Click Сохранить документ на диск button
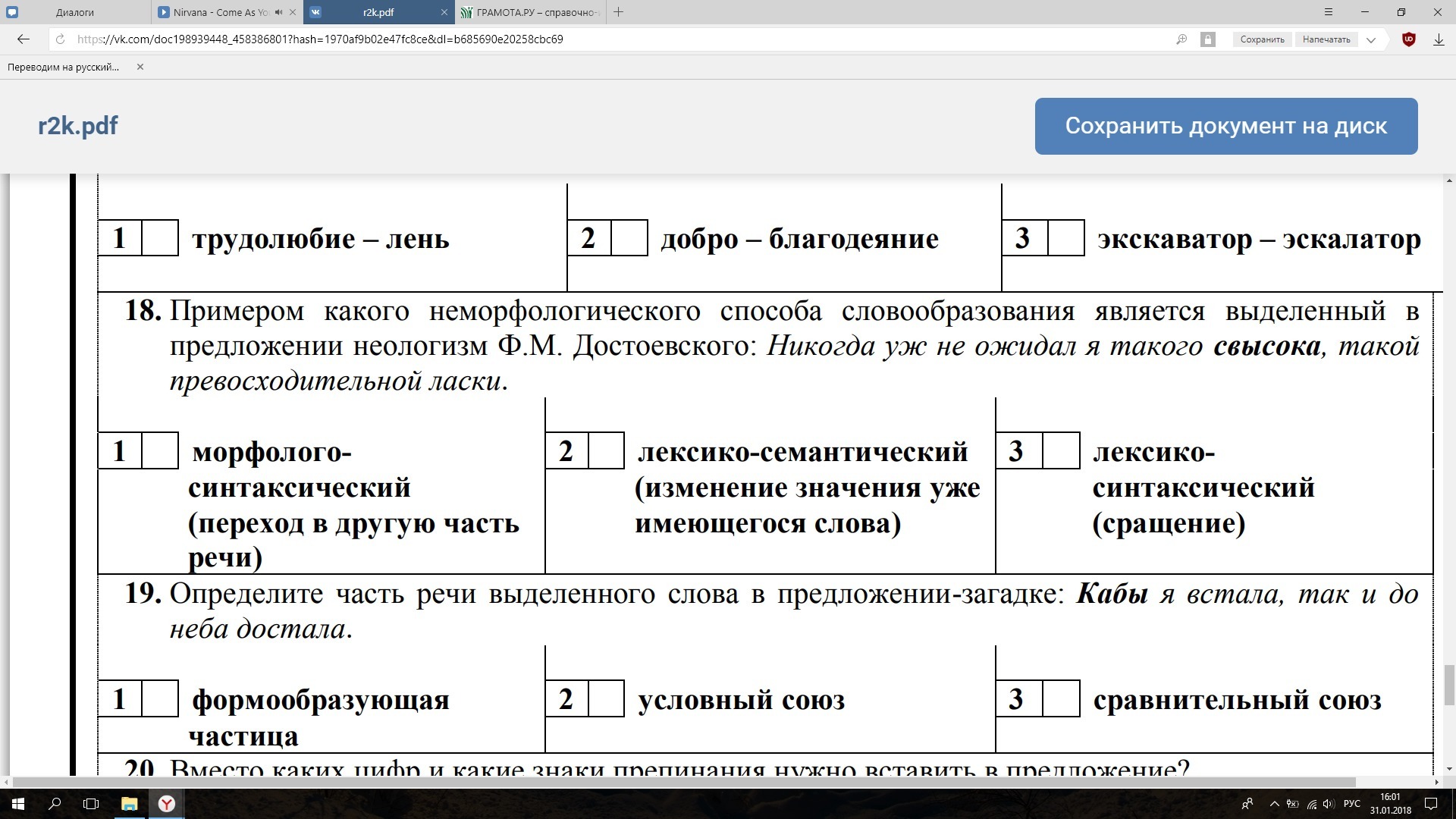Screen dimensions: 1456x819 (1225, 126)
